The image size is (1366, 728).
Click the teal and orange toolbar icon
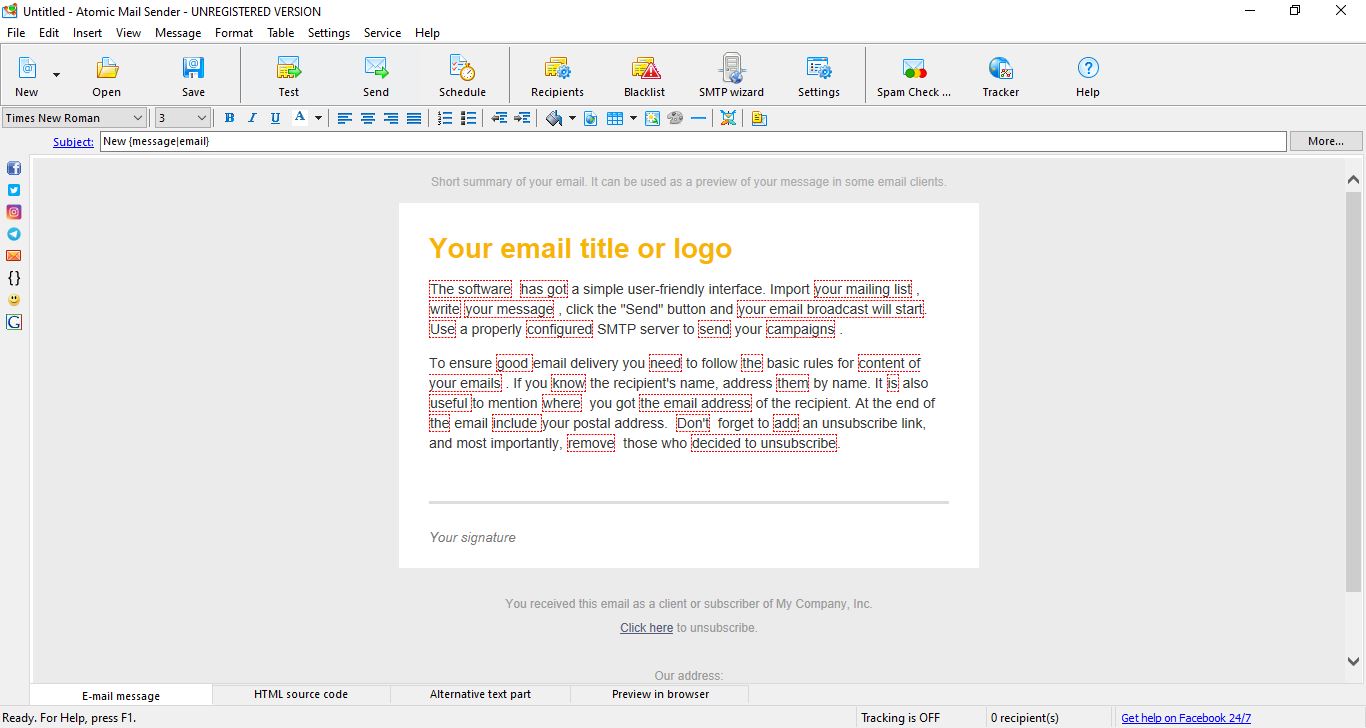point(728,118)
